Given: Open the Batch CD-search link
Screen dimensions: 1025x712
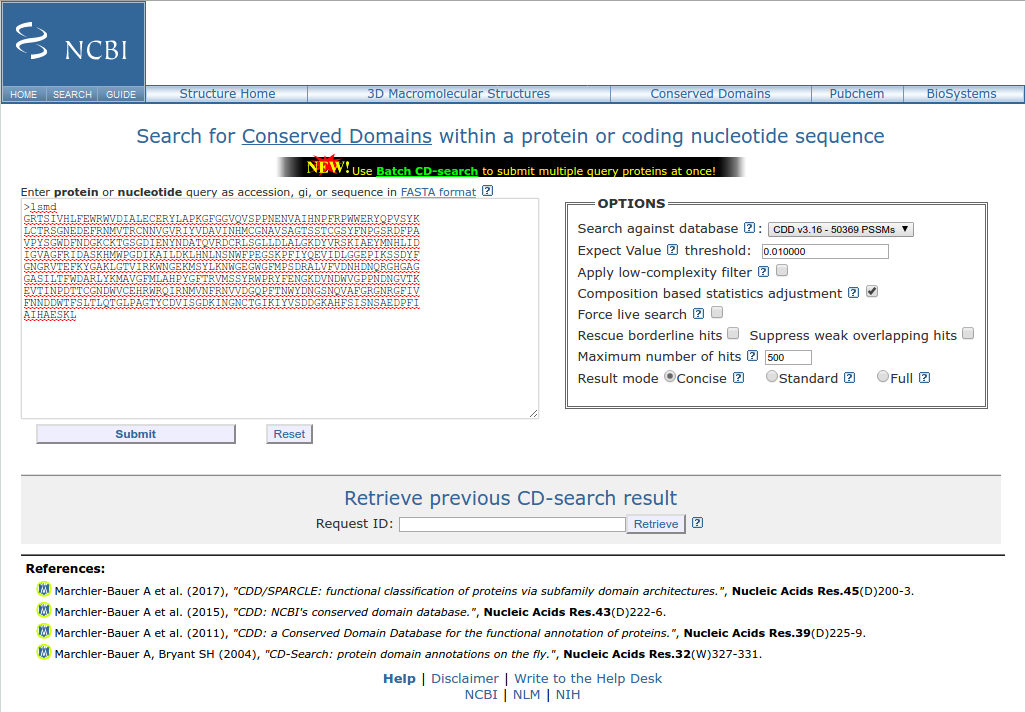Looking at the screenshot, I should 427,171.
